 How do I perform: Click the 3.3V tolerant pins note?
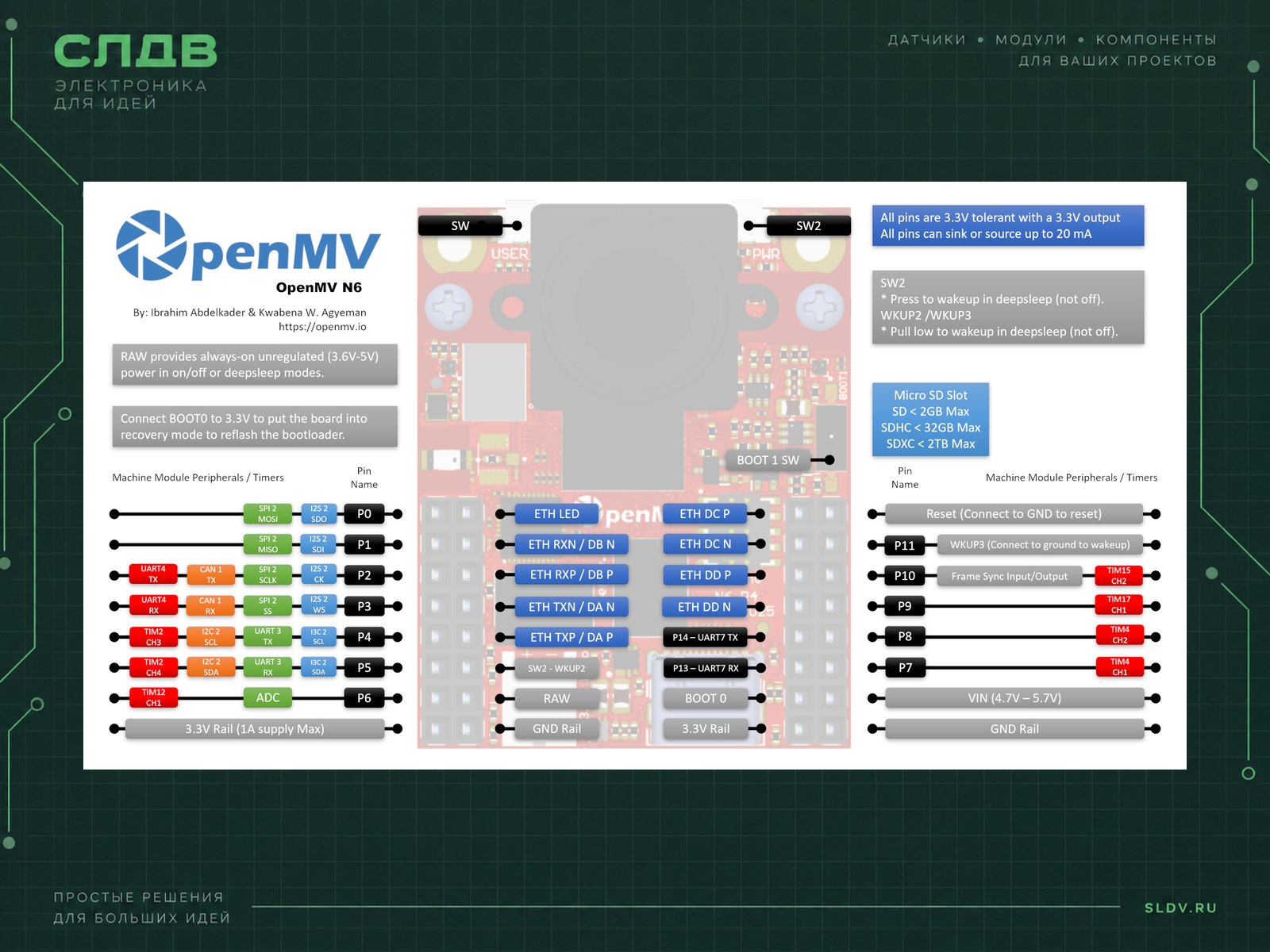(1008, 225)
